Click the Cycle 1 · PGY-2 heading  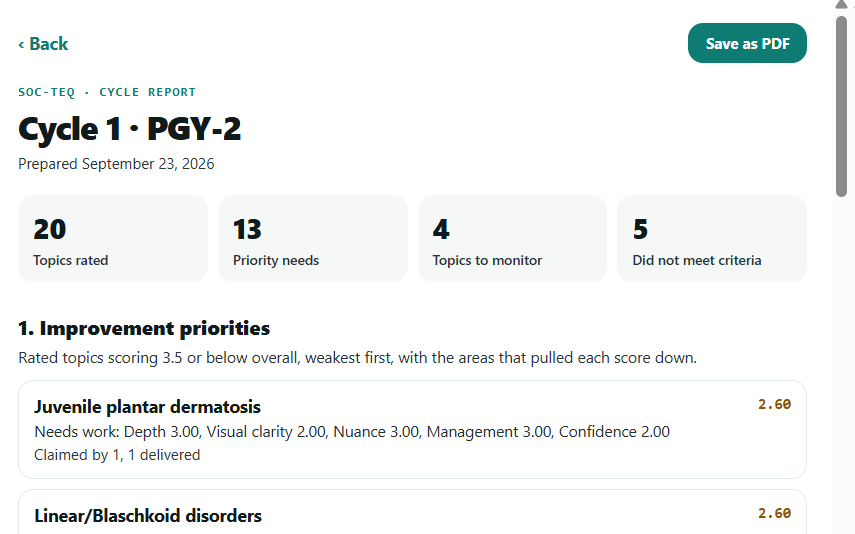click(x=129, y=129)
